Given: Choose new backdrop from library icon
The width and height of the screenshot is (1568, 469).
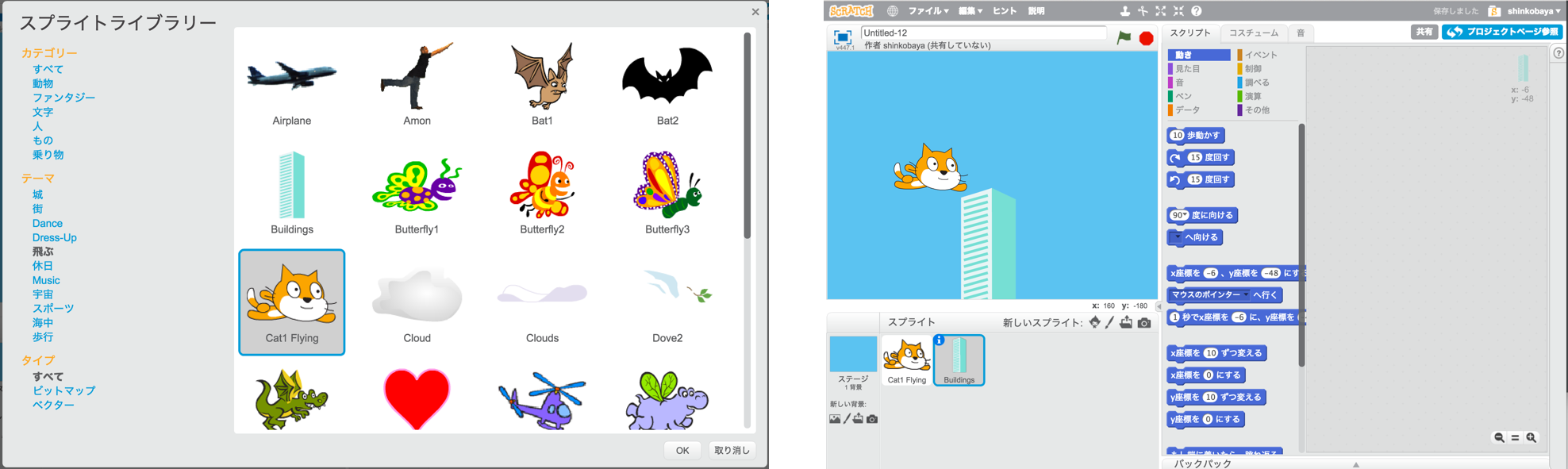Looking at the screenshot, I should (835, 419).
